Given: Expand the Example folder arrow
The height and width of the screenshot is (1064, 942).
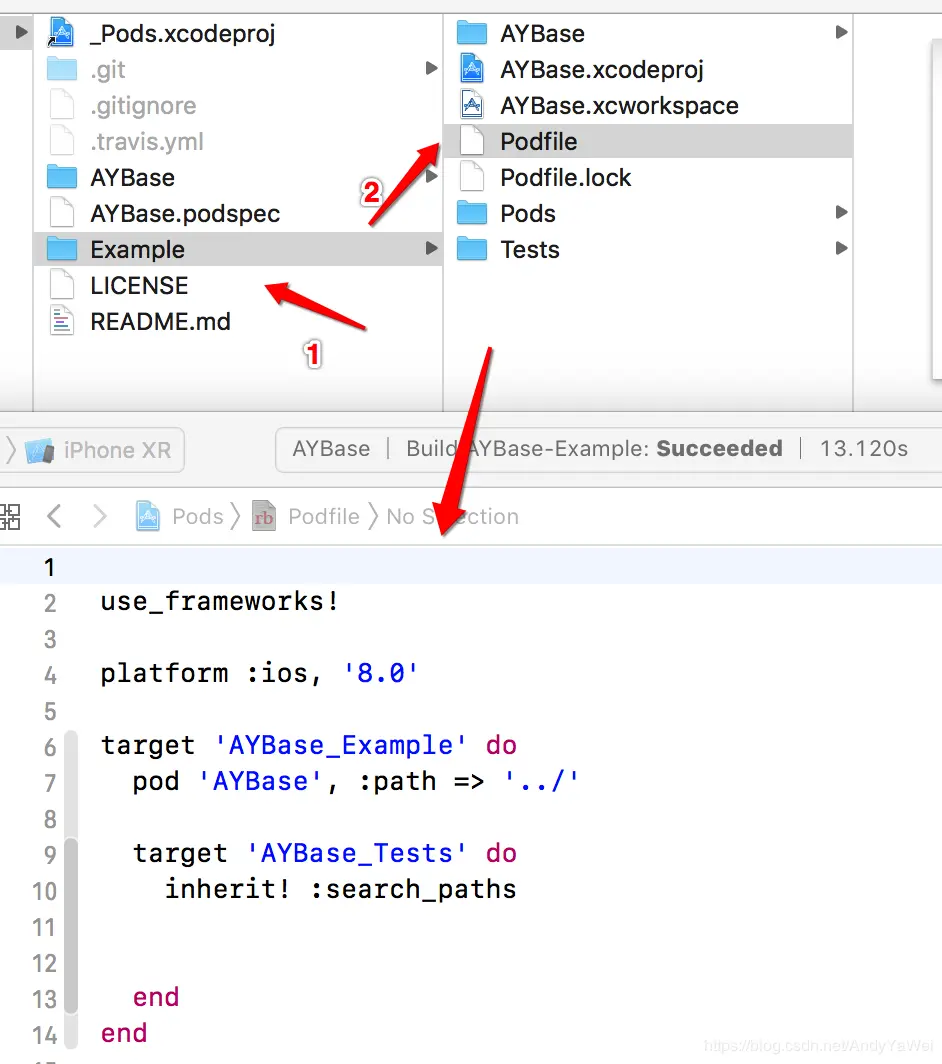Looking at the screenshot, I should pos(431,248).
